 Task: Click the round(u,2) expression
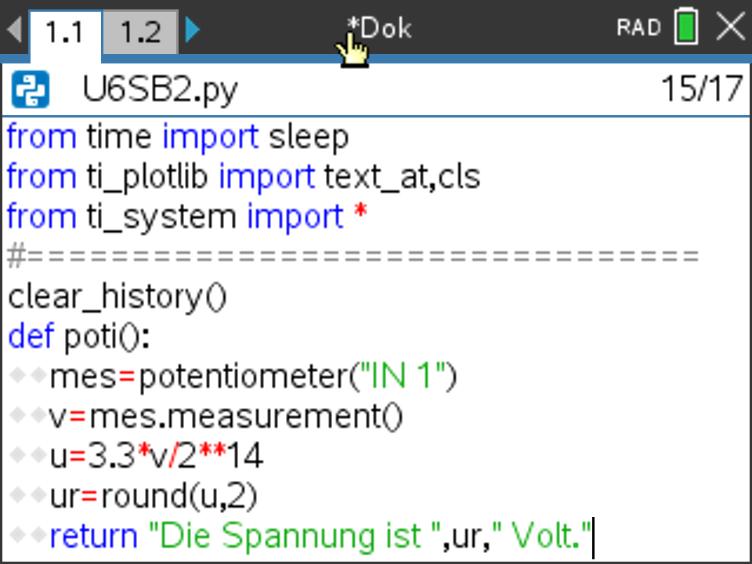pos(191,497)
